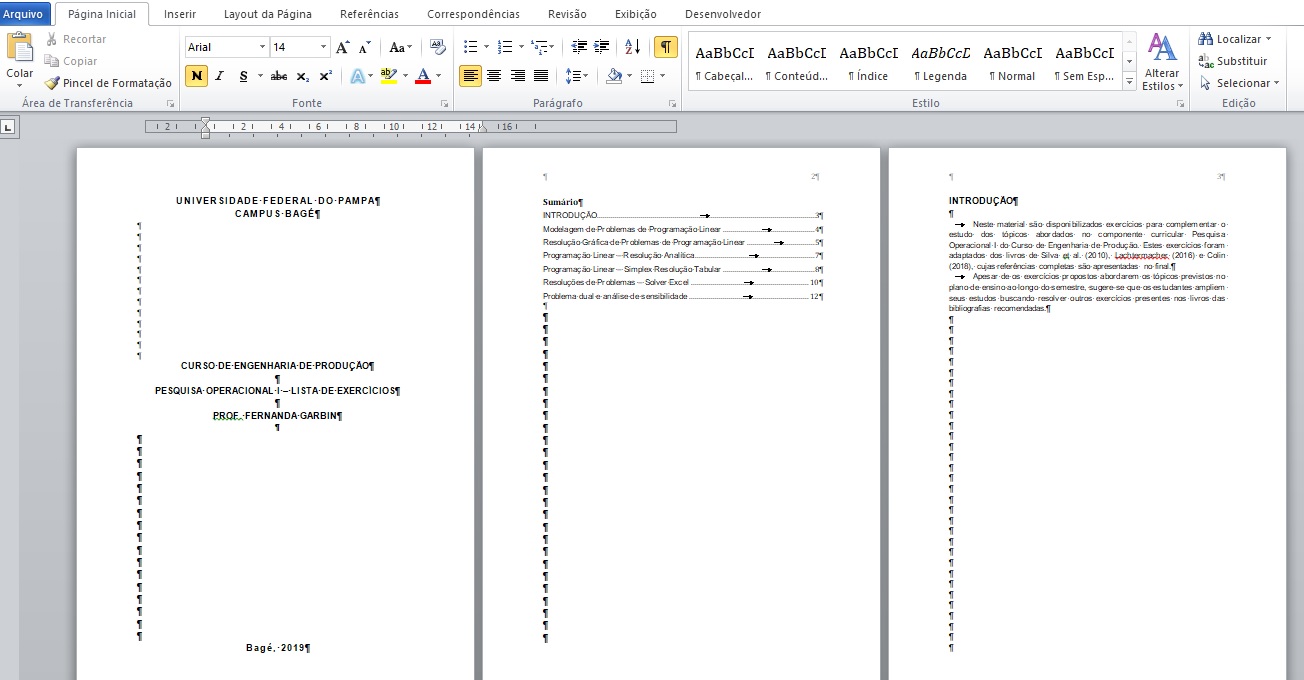
Task: Open the bullets dropdown arrow
Action: click(x=486, y=47)
